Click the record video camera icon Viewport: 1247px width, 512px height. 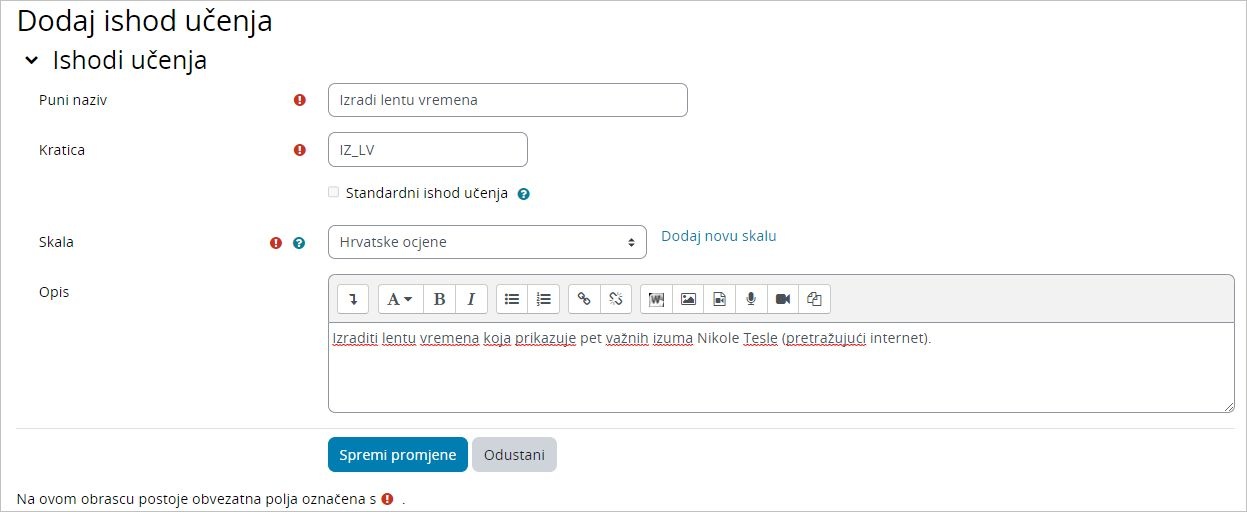click(x=782, y=299)
